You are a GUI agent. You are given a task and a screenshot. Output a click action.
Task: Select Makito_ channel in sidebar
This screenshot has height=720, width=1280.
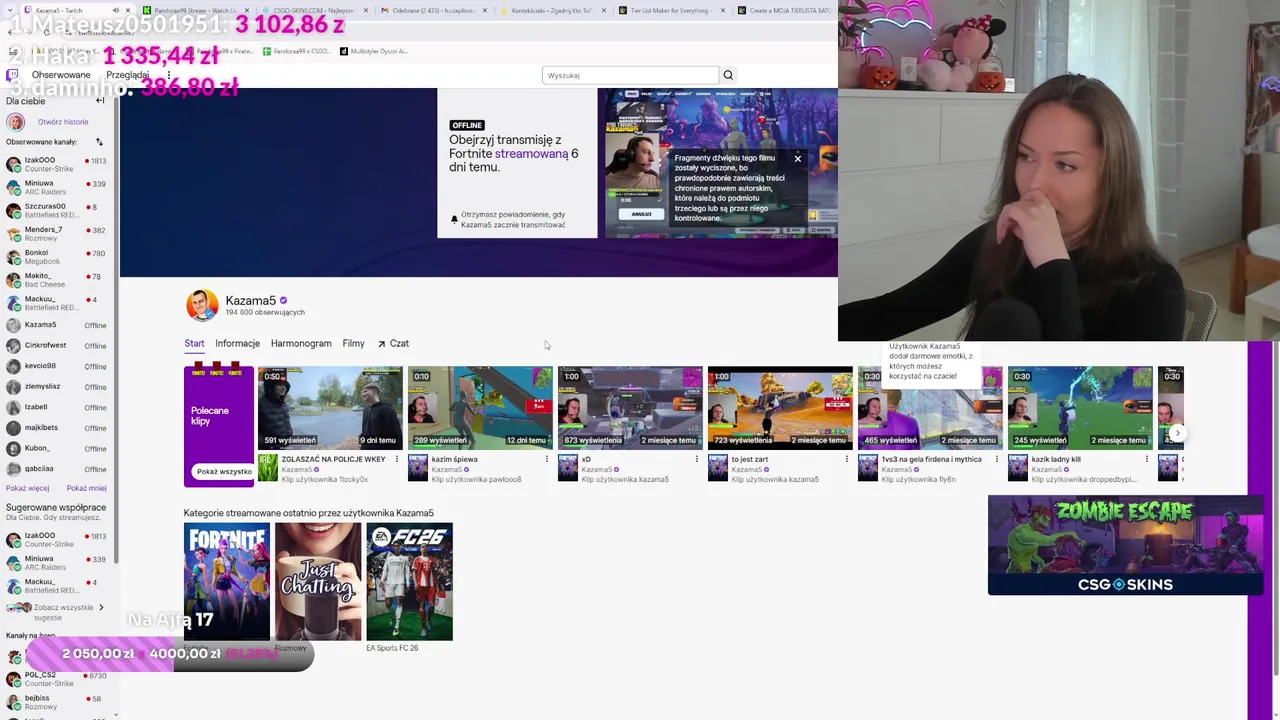click(55, 279)
